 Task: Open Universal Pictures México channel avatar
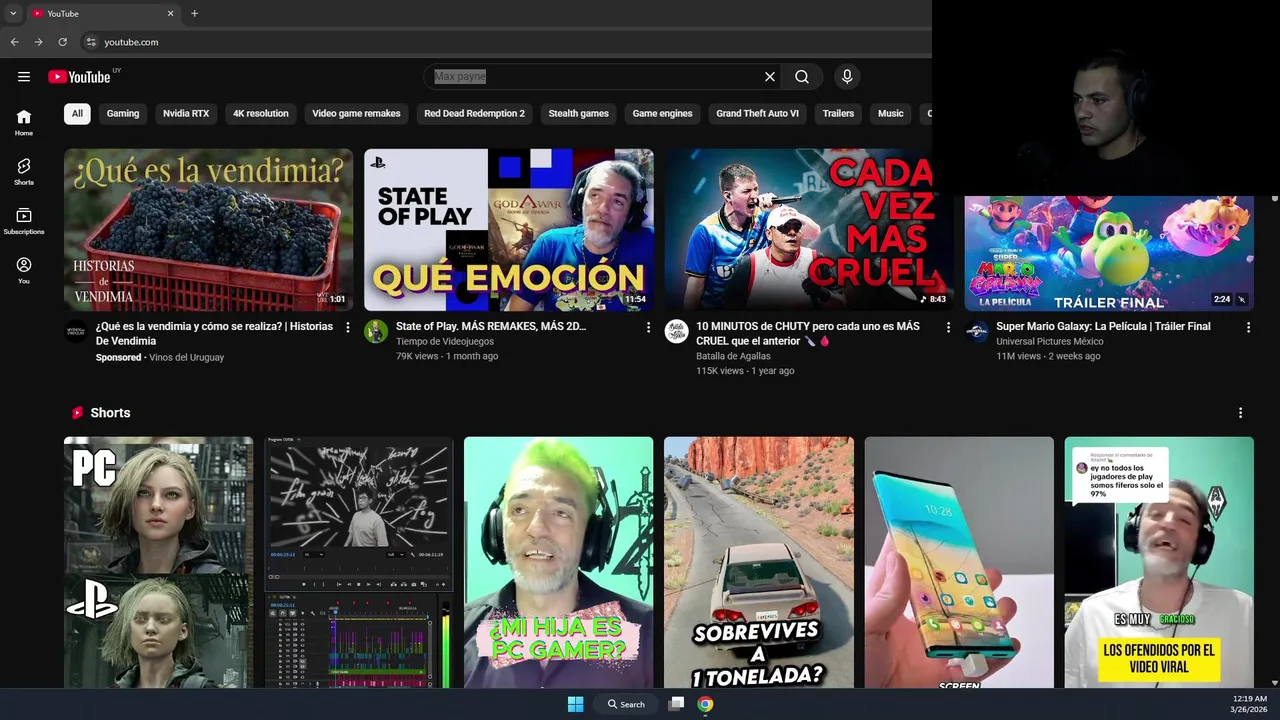point(977,332)
